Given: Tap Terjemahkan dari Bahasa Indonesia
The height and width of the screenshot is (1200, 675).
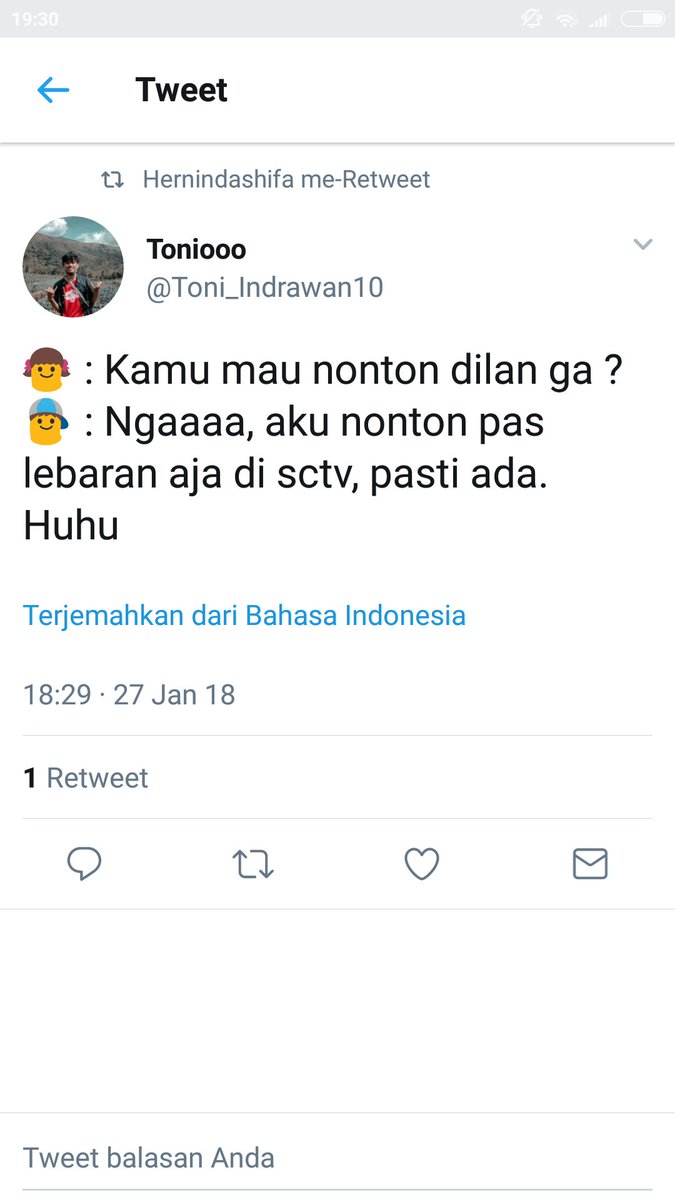Looking at the screenshot, I should click(244, 614).
